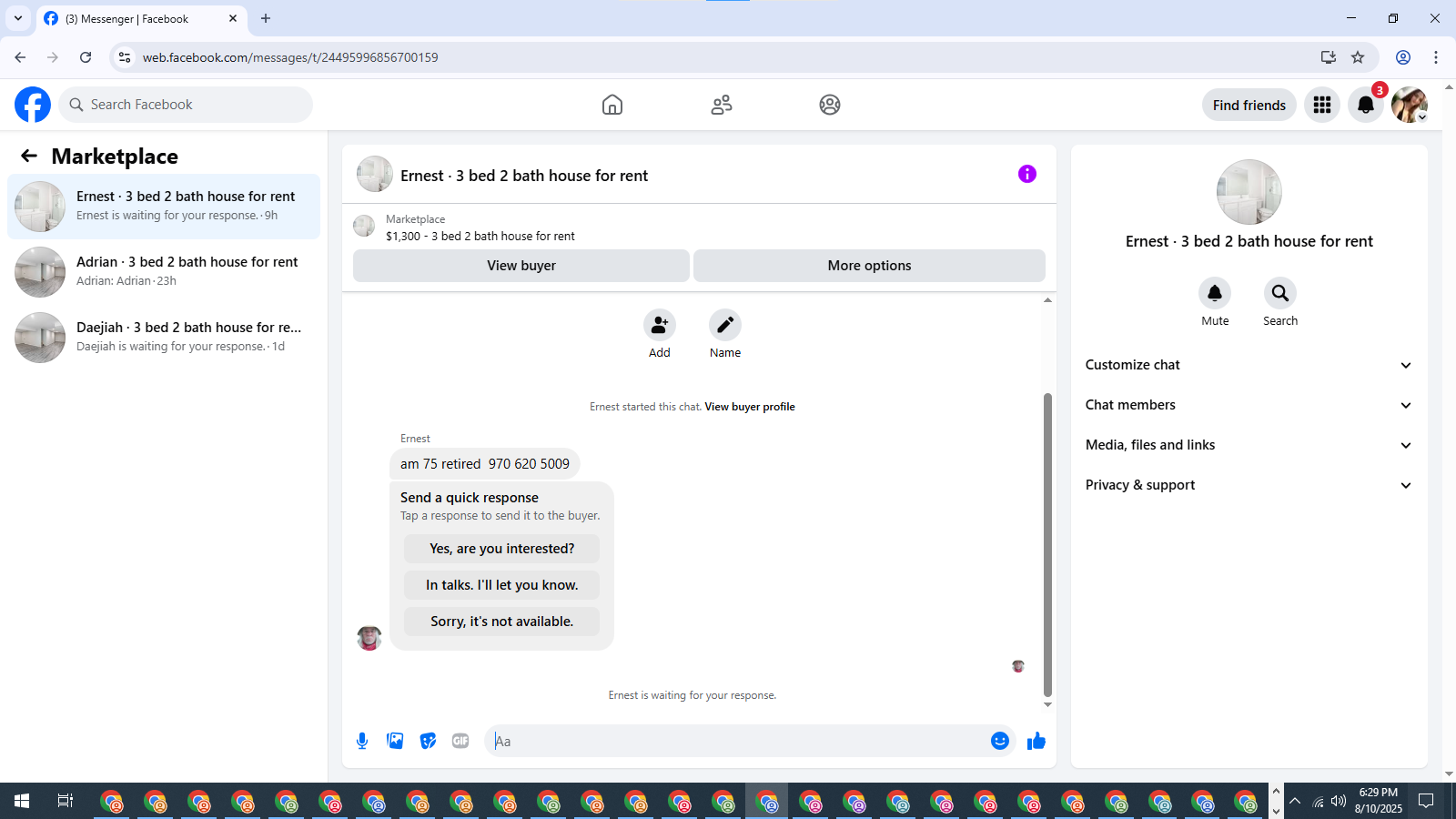Open the Facebook menu grid icon
This screenshot has width=1456, height=819.
1322,105
